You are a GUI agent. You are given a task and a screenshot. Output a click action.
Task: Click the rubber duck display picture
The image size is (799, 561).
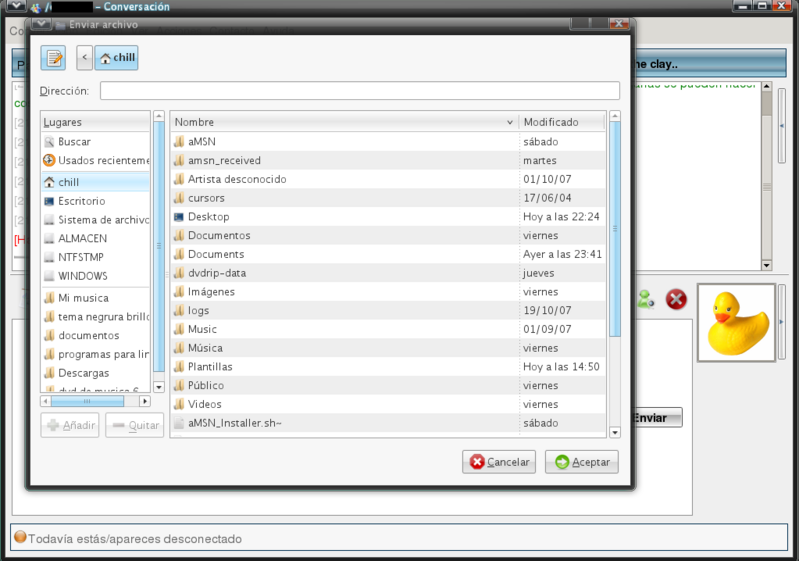(x=736, y=323)
